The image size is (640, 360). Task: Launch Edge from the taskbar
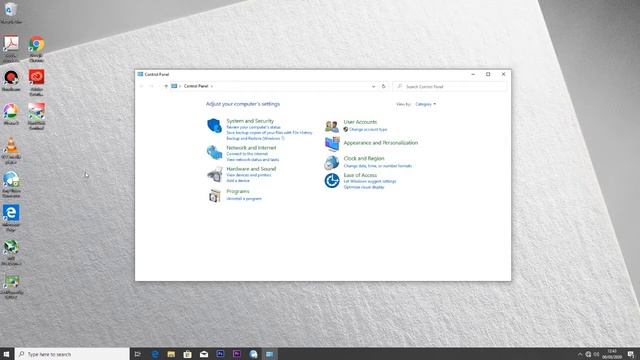(x=155, y=354)
